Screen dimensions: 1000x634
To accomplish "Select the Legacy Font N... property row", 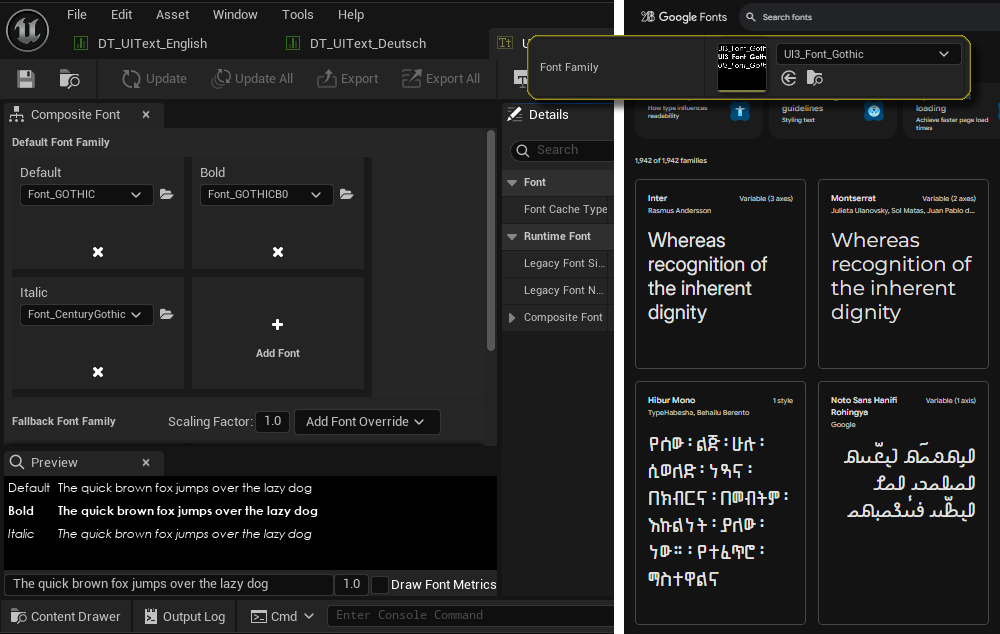I will 558,290.
